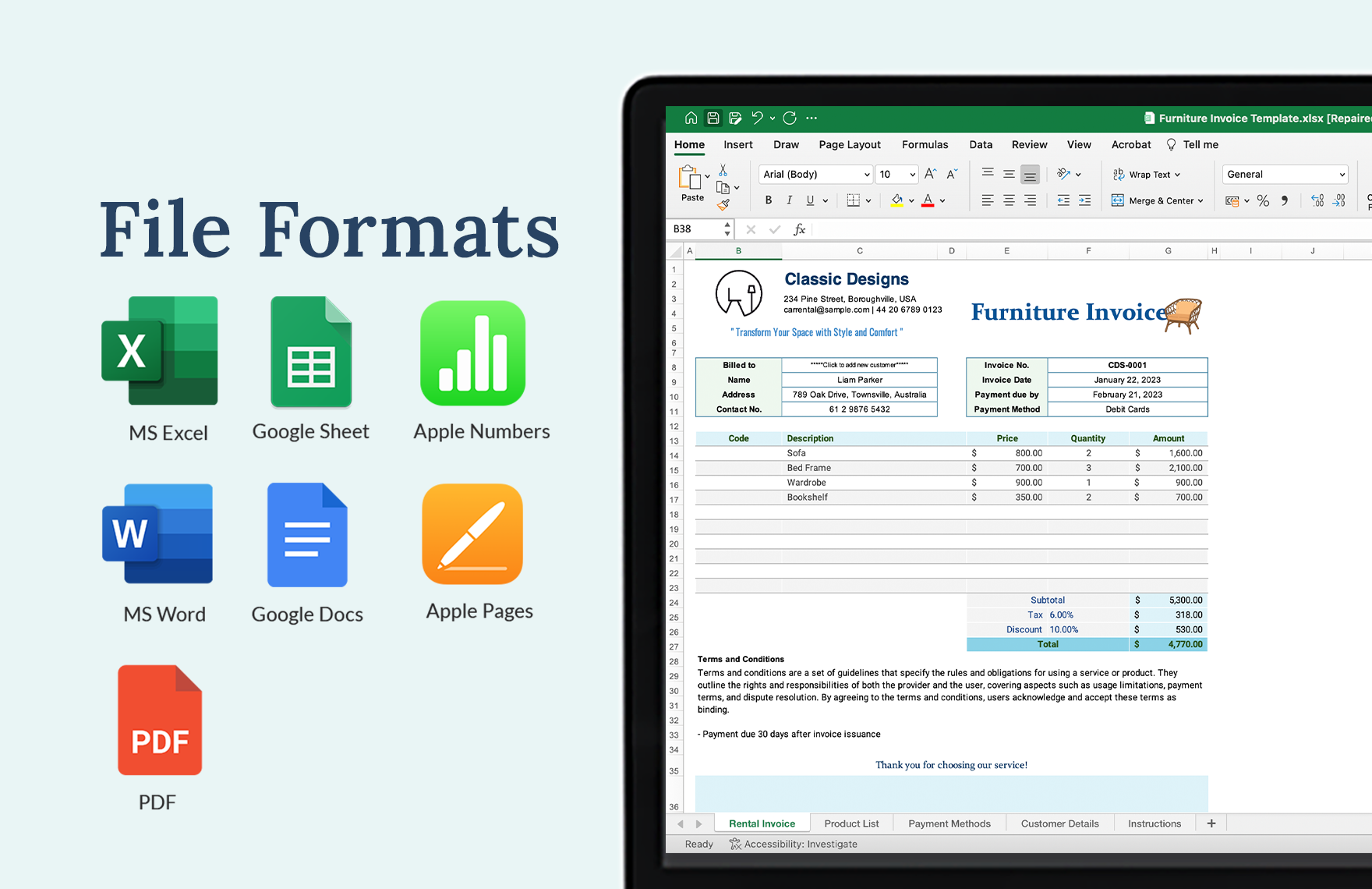Viewport: 1372px width, 889px height.
Task: Toggle align text right
Action: pyautogui.click(x=1030, y=200)
